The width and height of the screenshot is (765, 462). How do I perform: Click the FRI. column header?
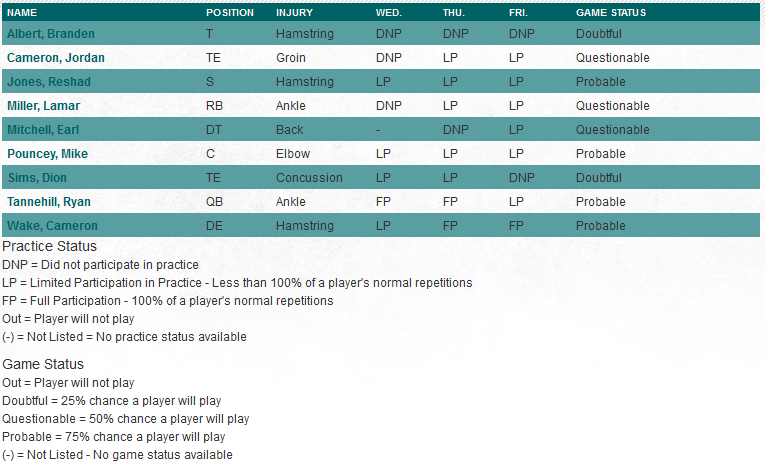pos(518,13)
